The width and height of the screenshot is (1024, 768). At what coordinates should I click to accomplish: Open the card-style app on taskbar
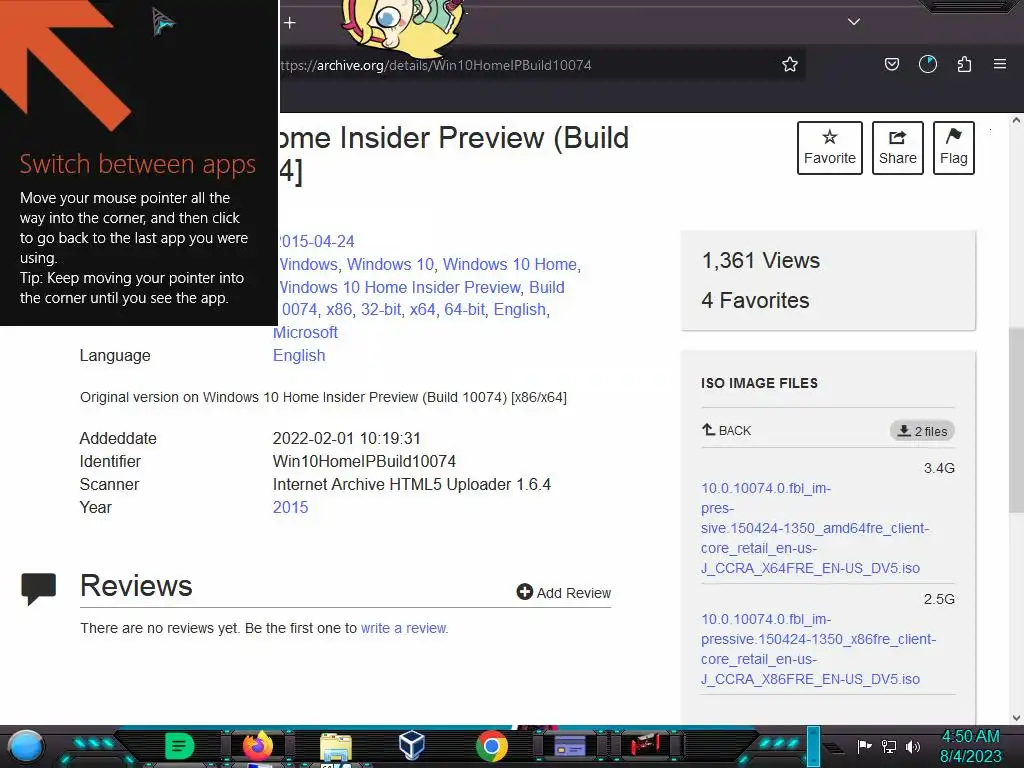pos(569,746)
